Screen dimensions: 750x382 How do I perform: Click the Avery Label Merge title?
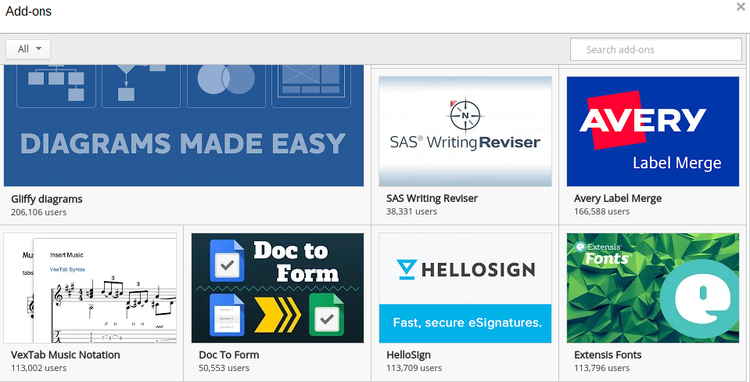click(618, 198)
